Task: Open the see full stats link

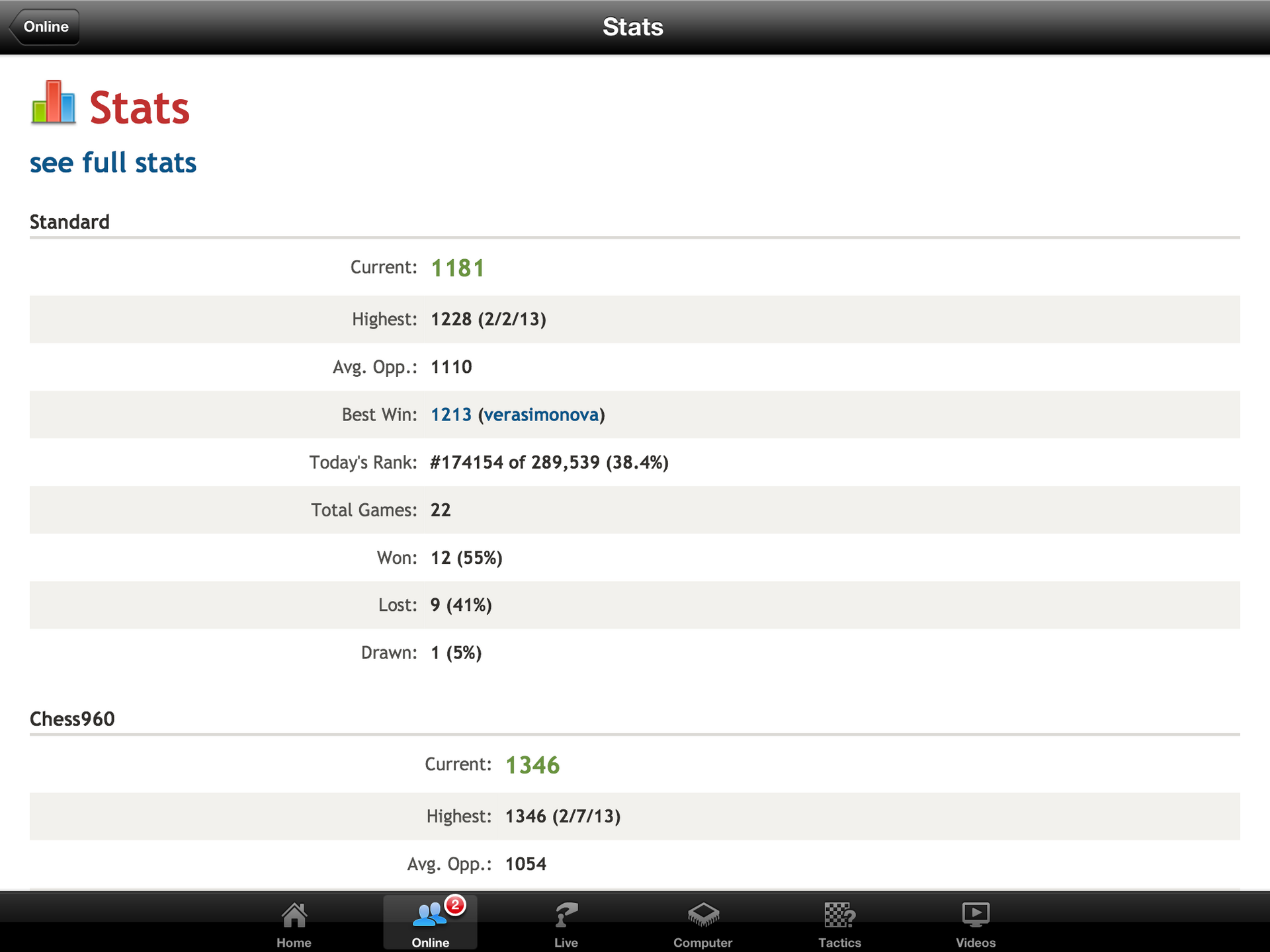Action: [x=113, y=163]
